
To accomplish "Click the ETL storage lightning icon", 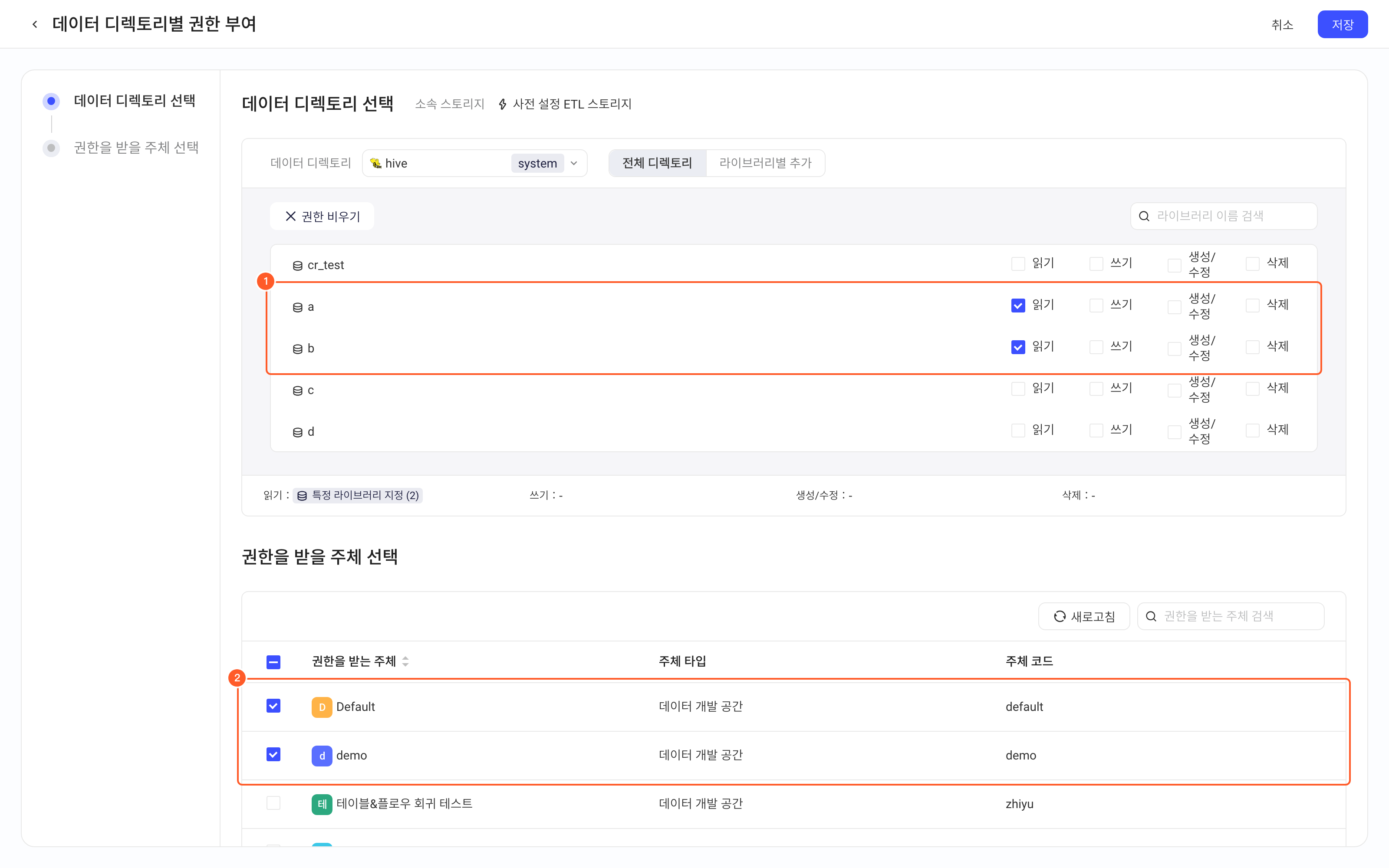I will (503, 104).
